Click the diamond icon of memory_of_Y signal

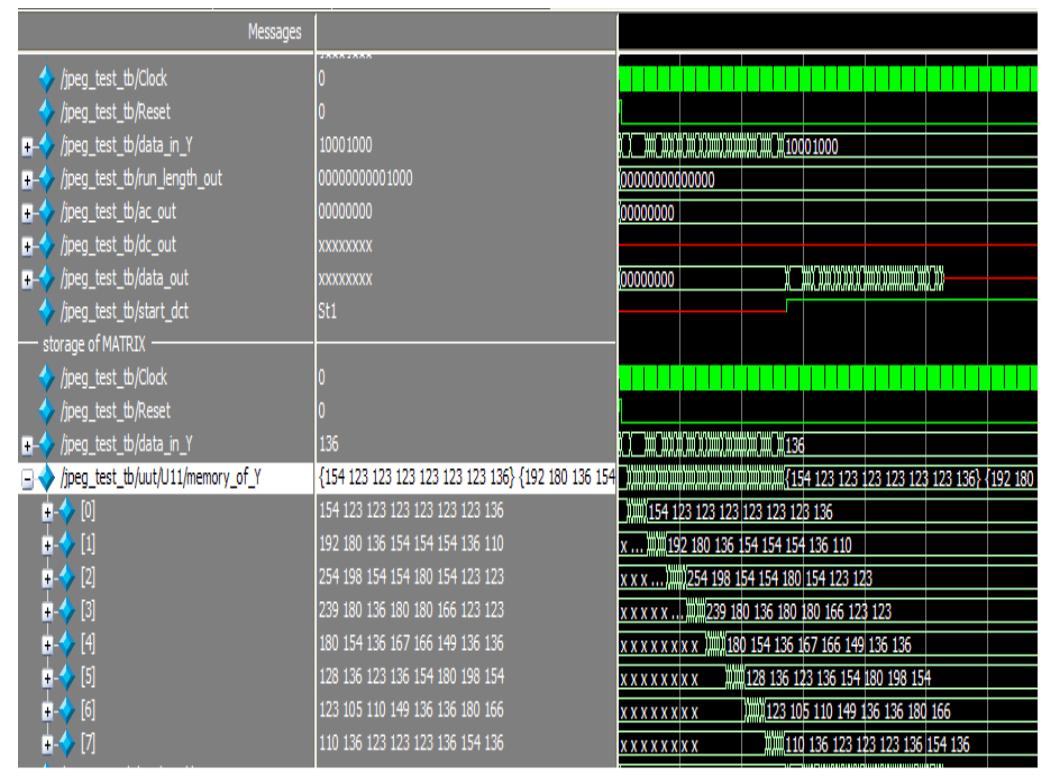point(46,477)
